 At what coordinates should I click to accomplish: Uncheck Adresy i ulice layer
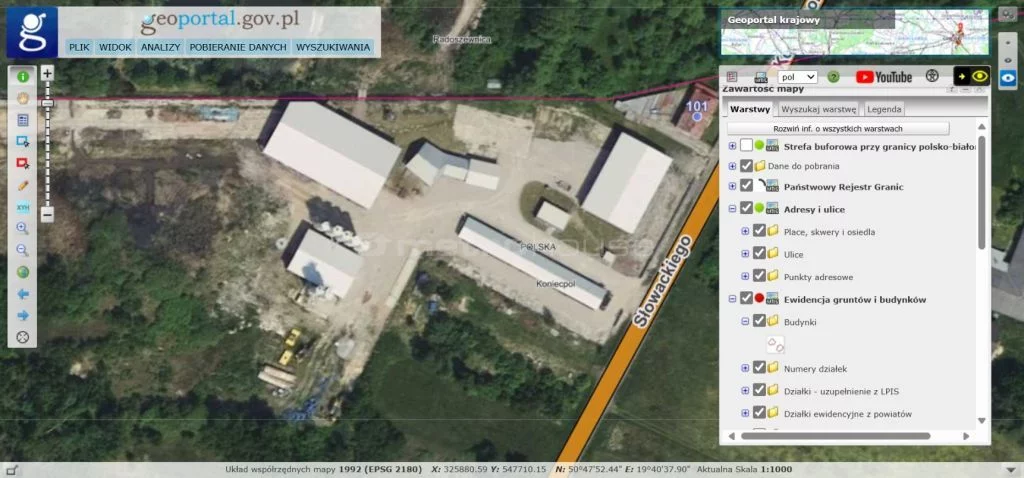pos(746,209)
